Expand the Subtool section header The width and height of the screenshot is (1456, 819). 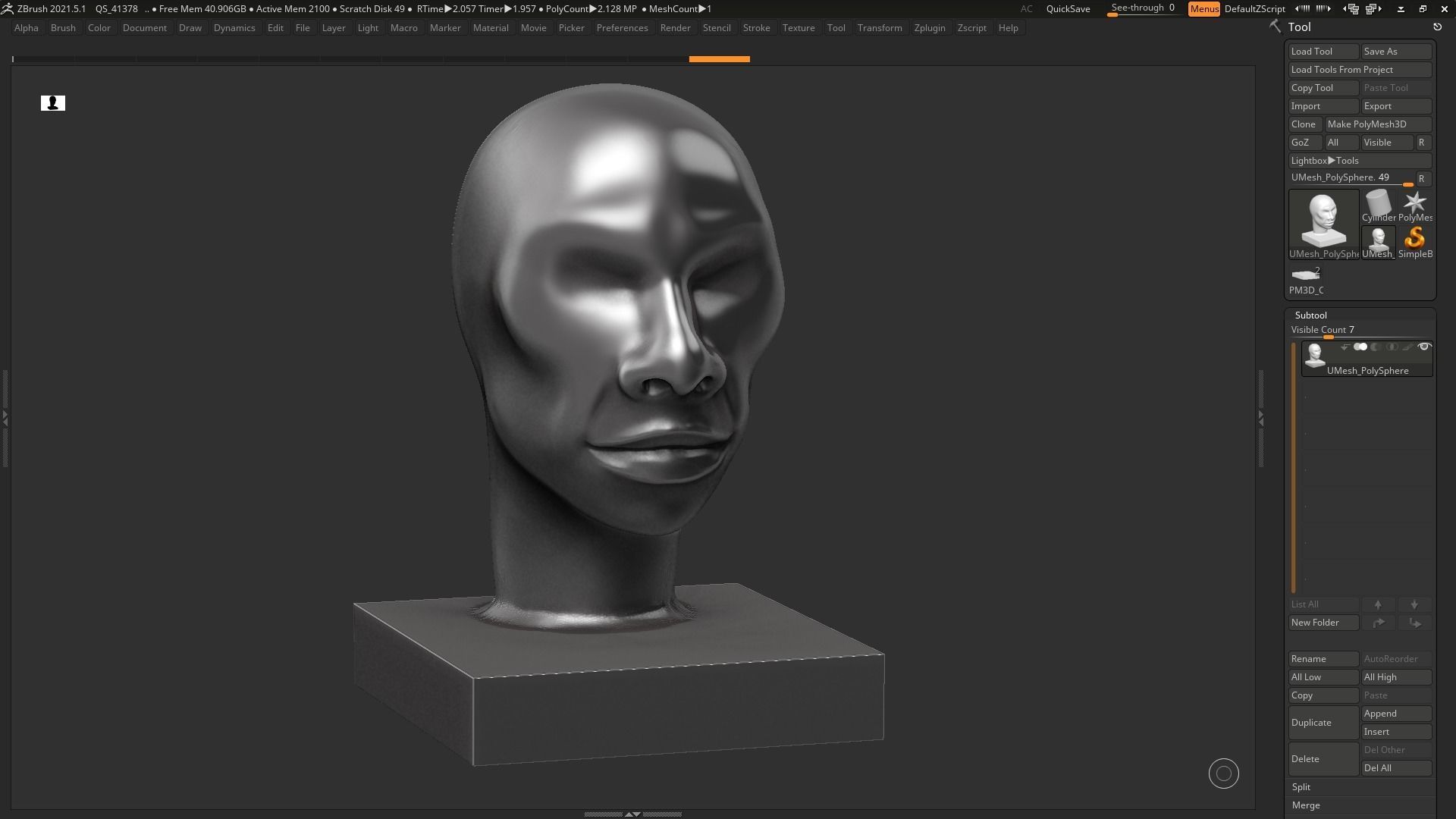pyautogui.click(x=1311, y=315)
